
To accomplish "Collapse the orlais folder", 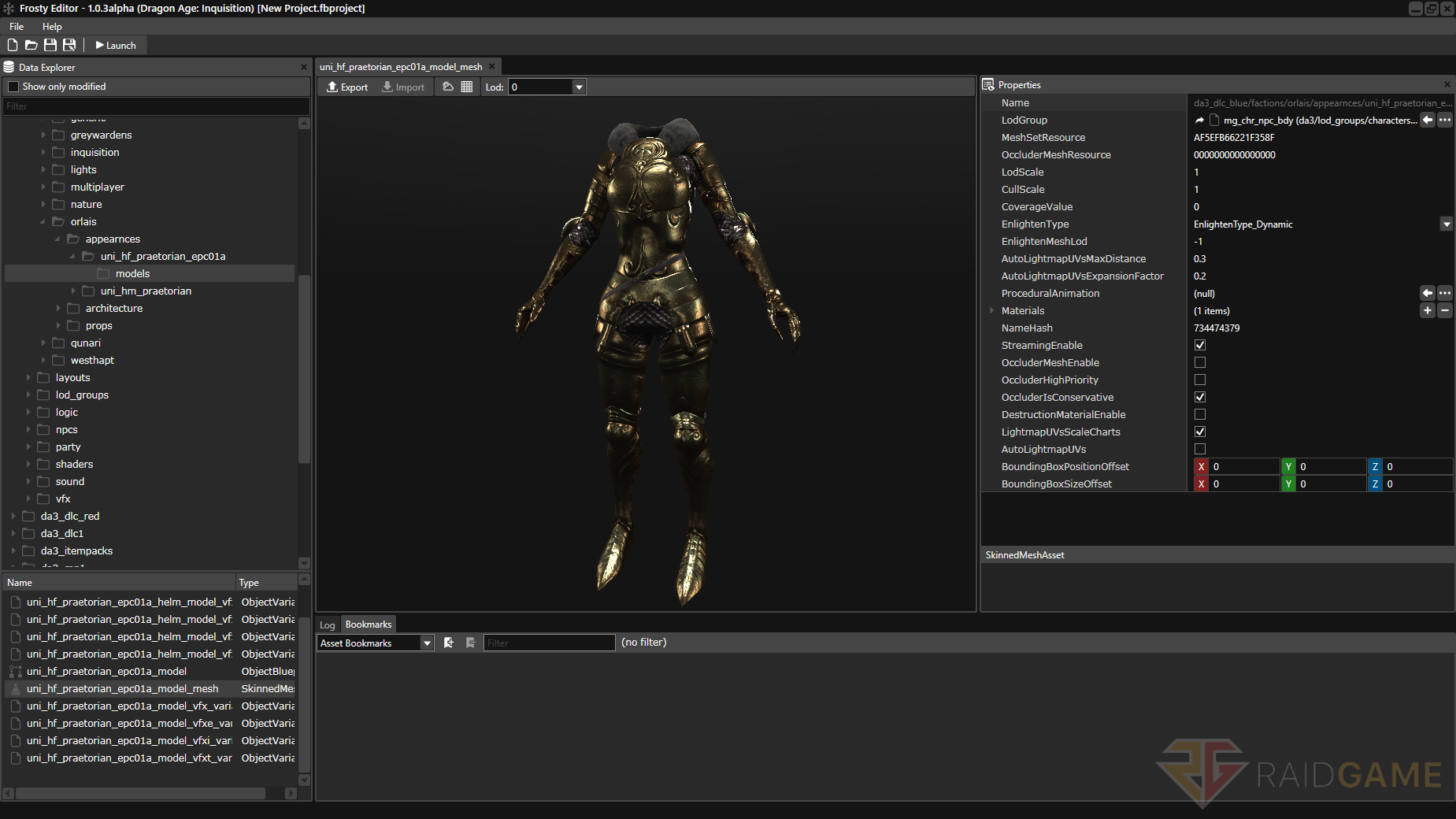I will point(43,221).
